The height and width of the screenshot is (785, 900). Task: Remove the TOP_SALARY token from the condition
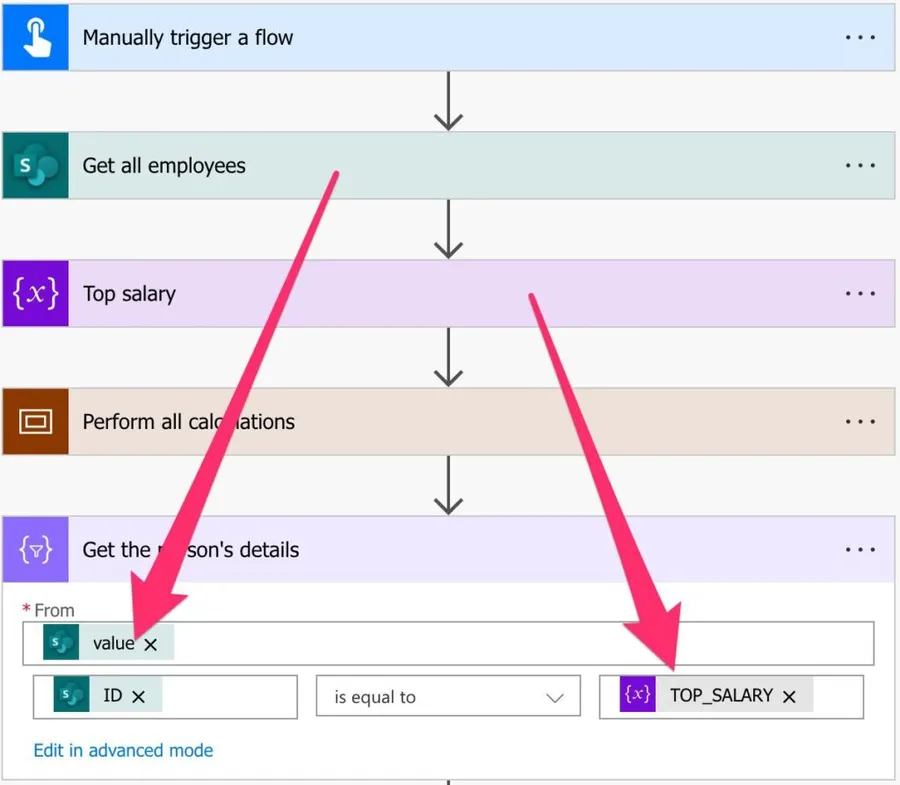point(789,697)
